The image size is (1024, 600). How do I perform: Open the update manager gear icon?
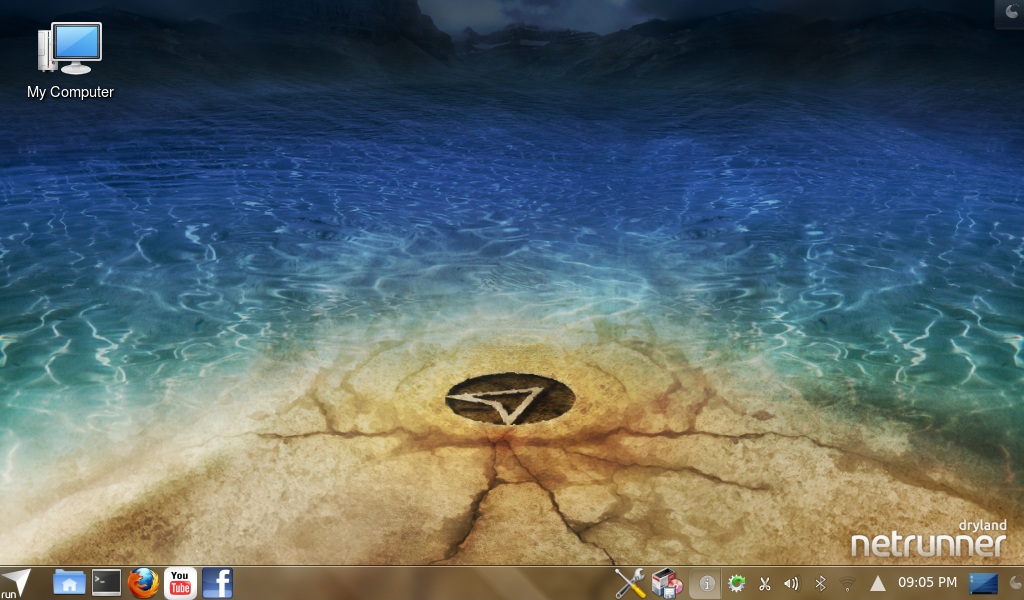737,583
